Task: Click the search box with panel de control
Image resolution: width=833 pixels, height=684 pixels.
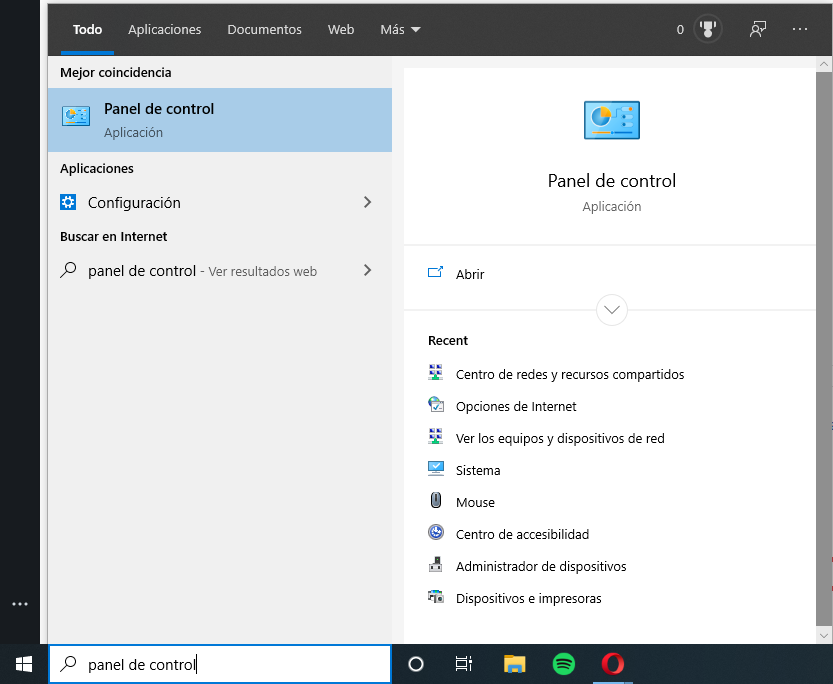Action: (220, 664)
